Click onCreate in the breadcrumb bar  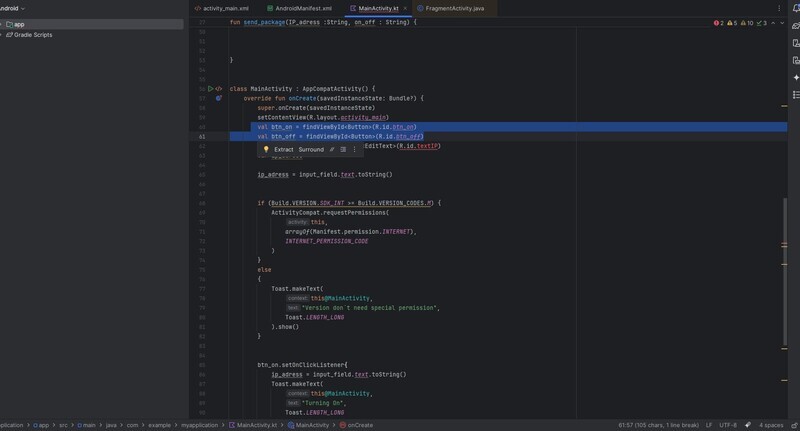coord(356,425)
